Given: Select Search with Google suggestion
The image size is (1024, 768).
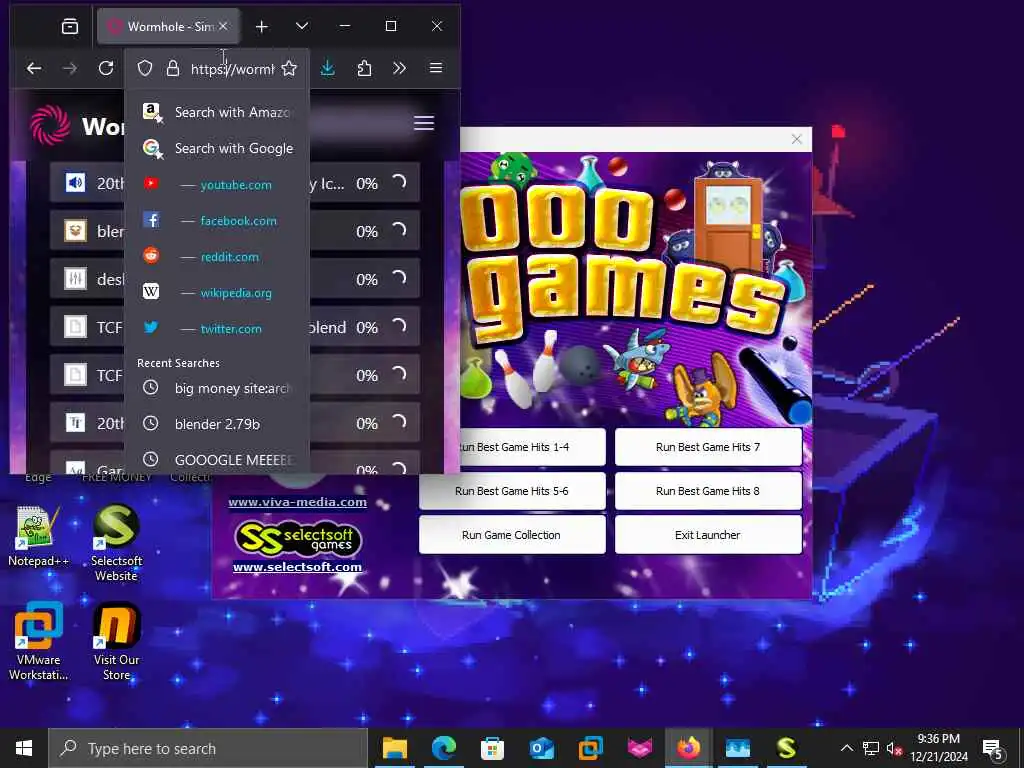Looking at the screenshot, I should click(217, 148).
